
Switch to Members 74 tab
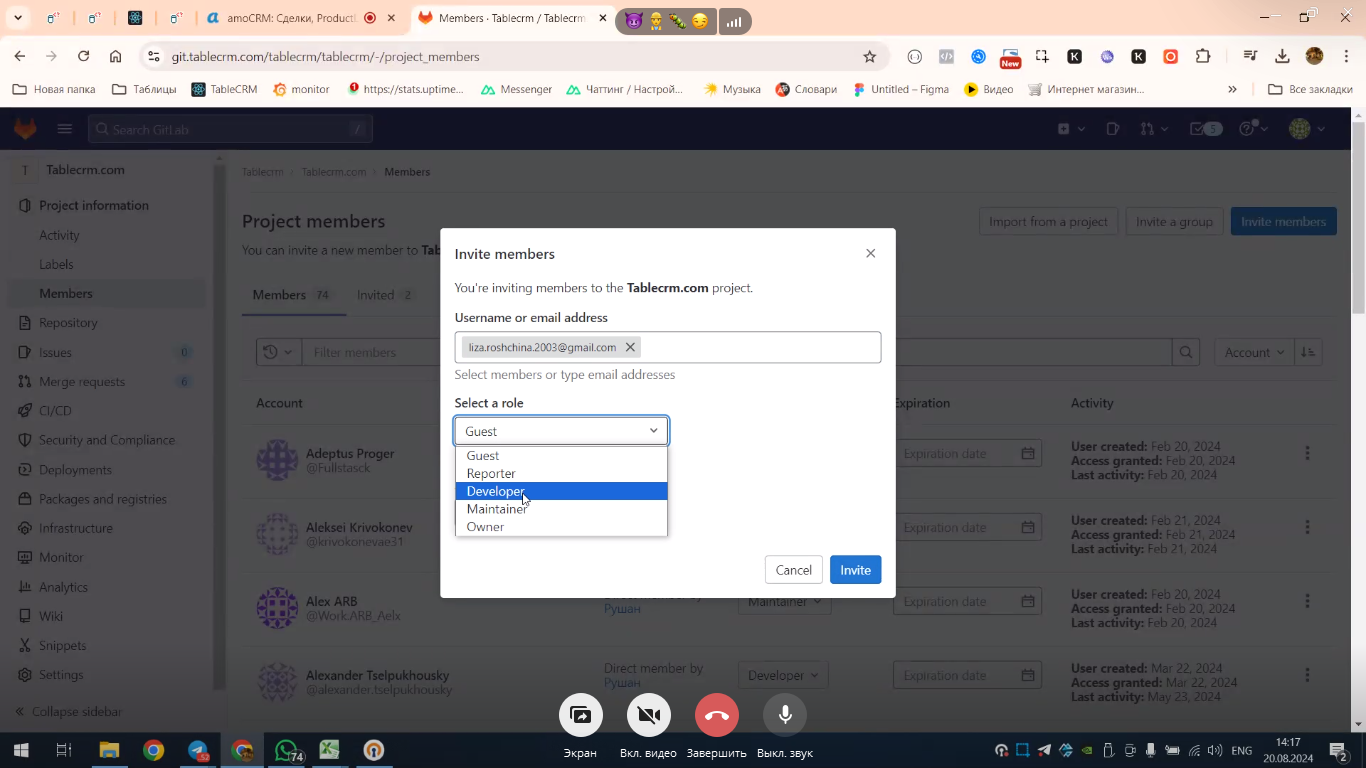click(293, 295)
